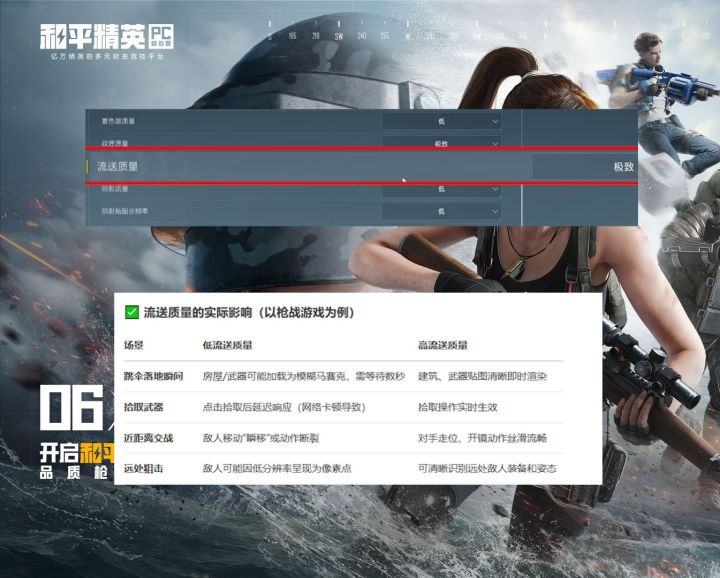The image size is (720, 578).
Task: Open the 阴影质量 dropdown arrow
Action: (x=495, y=189)
